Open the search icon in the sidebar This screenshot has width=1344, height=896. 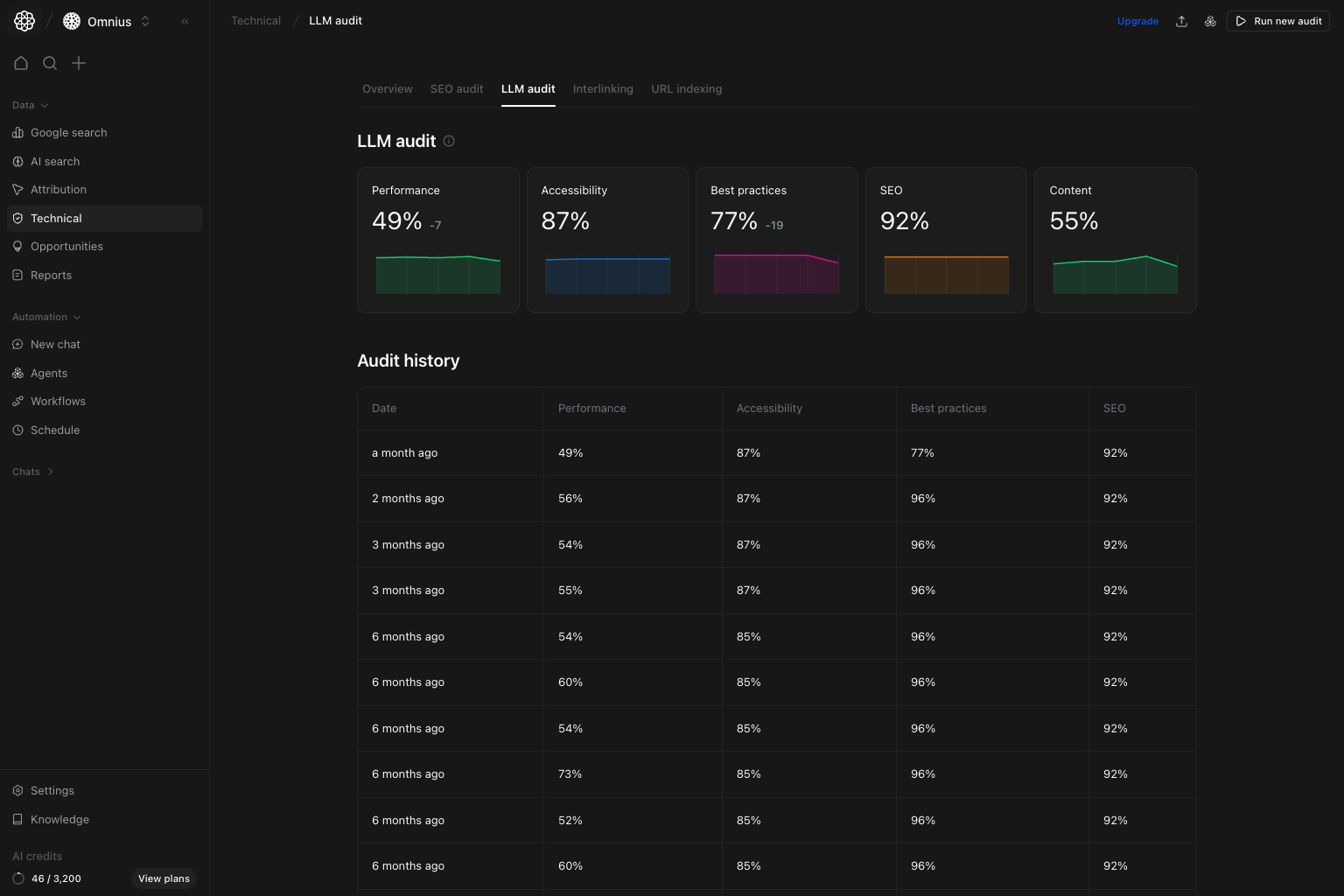coord(50,63)
